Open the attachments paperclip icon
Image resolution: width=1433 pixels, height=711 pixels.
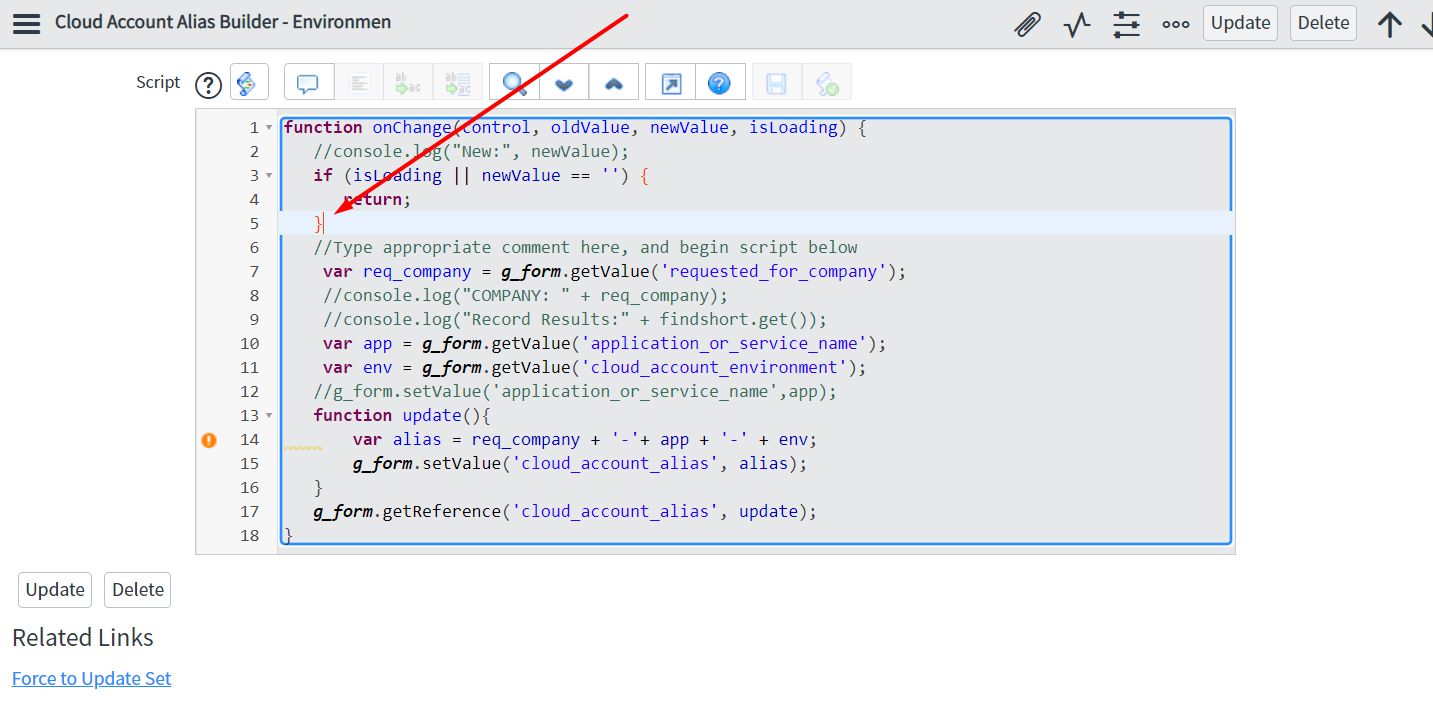click(1027, 24)
